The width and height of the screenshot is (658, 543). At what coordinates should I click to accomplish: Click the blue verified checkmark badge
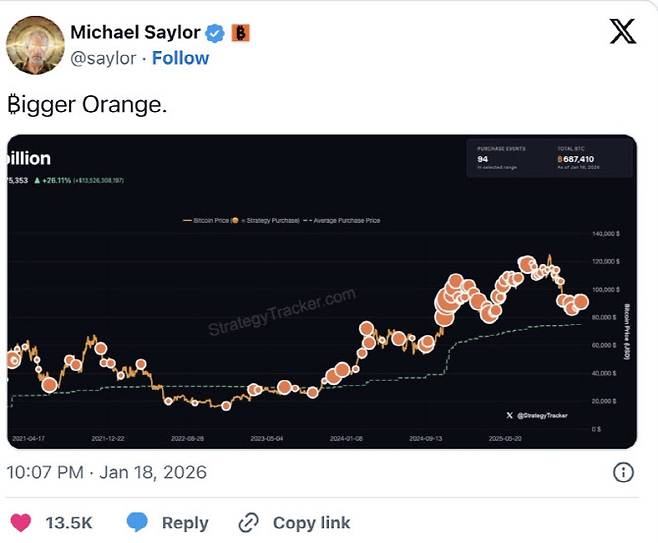(x=215, y=33)
